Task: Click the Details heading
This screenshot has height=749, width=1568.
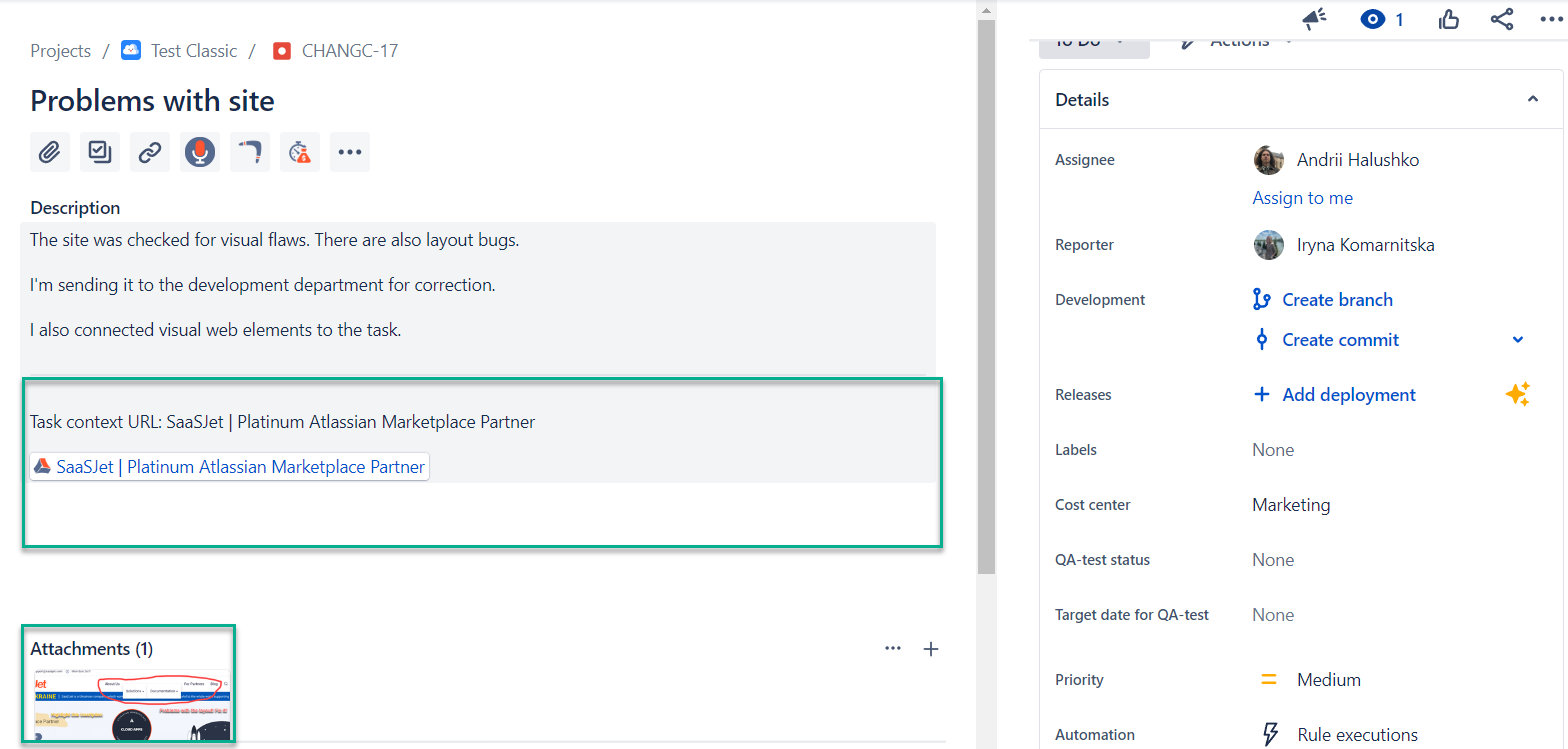Action: (1082, 100)
